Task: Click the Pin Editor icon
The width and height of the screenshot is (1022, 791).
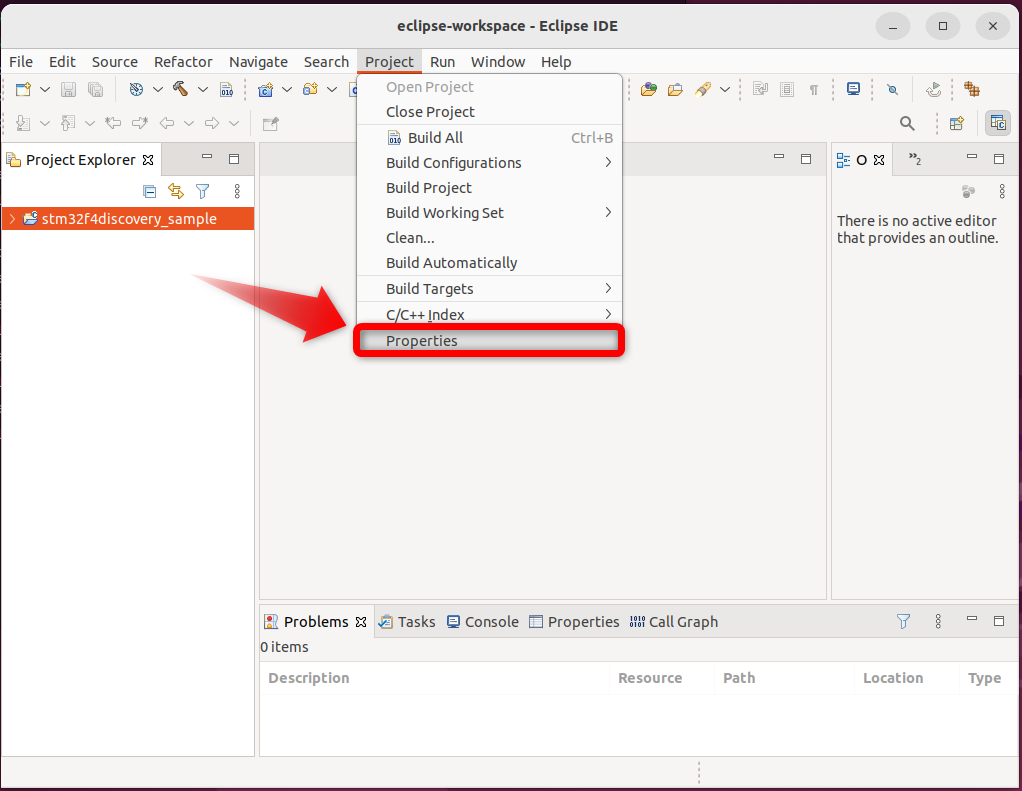Action: coord(270,123)
